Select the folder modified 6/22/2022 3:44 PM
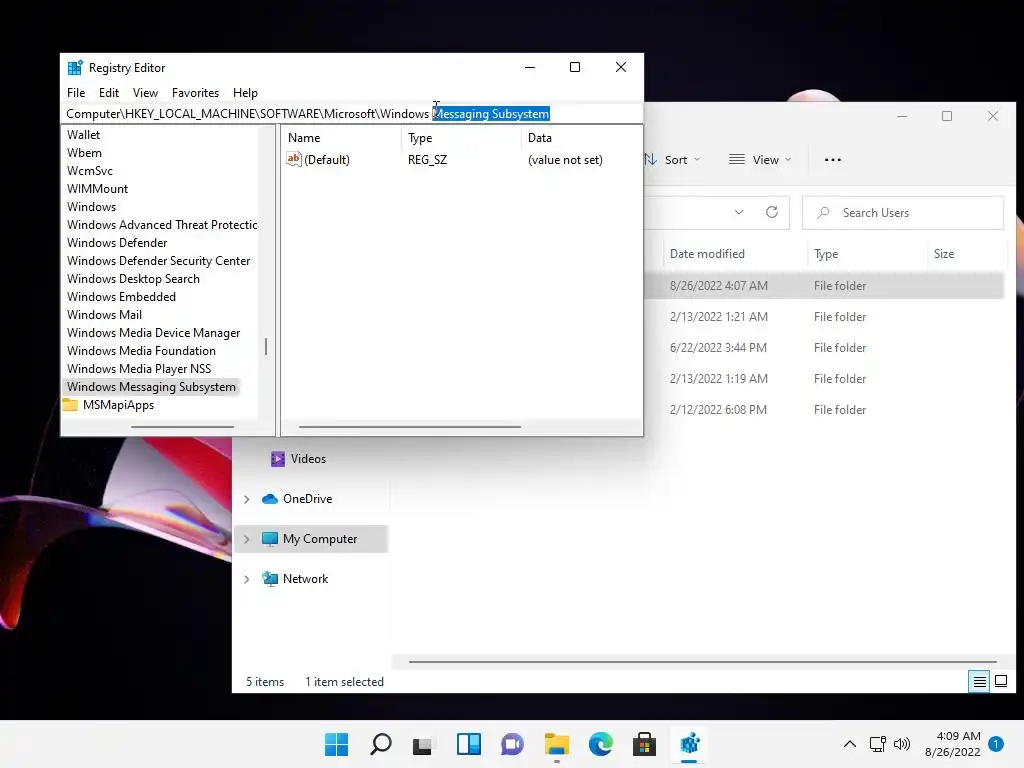This screenshot has width=1024, height=768. point(824,347)
